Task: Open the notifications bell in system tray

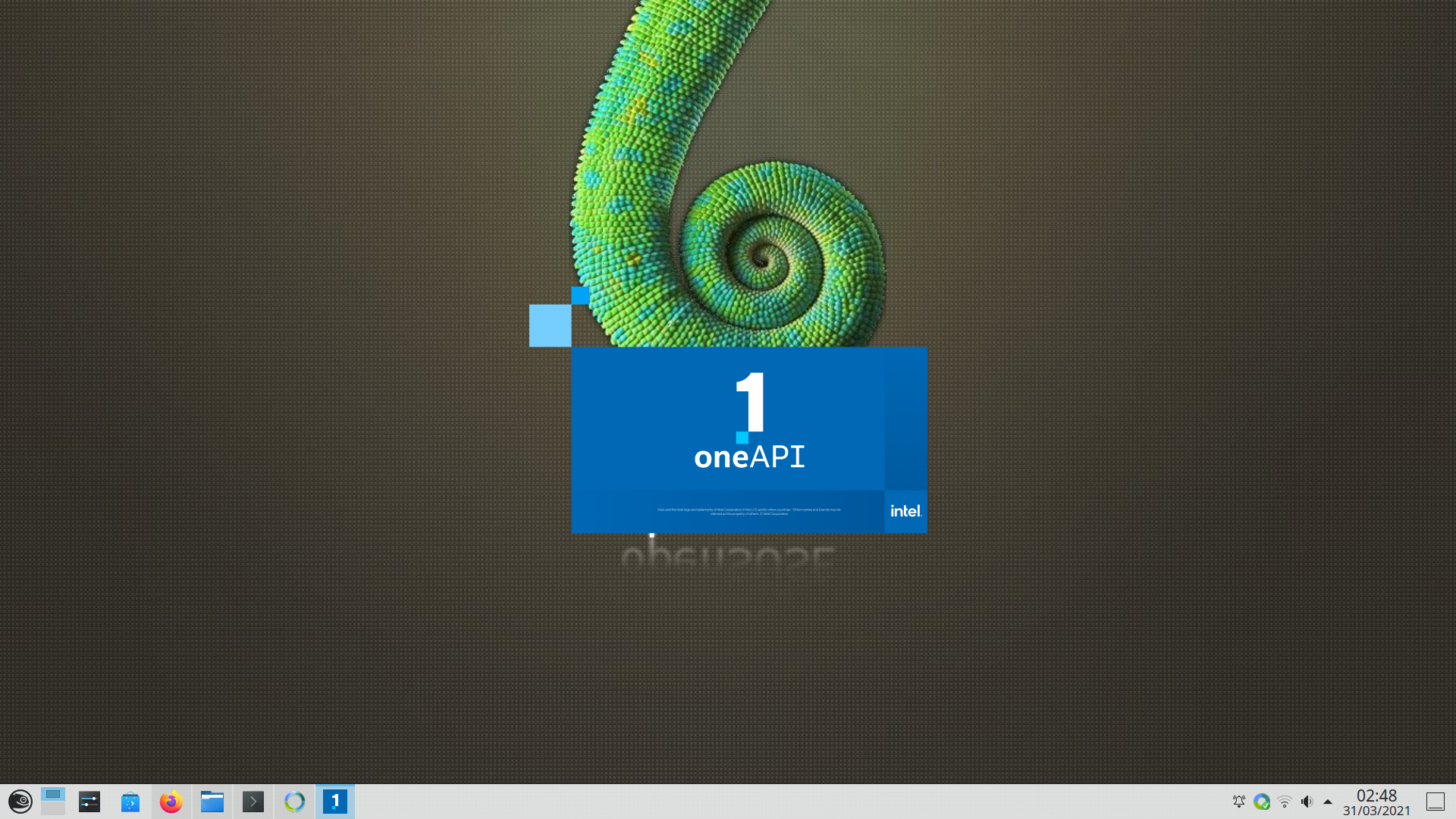Action: (1239, 802)
